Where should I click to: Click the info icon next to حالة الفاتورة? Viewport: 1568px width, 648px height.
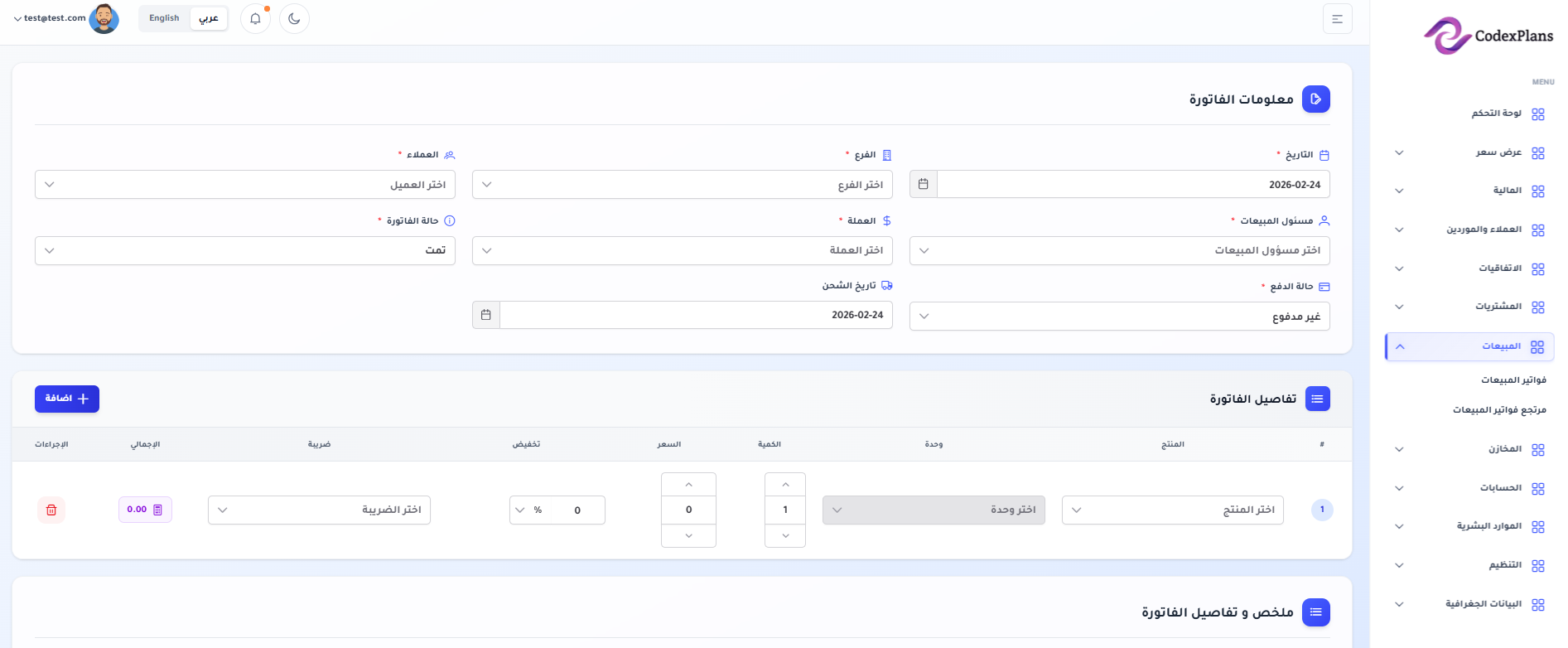450,221
